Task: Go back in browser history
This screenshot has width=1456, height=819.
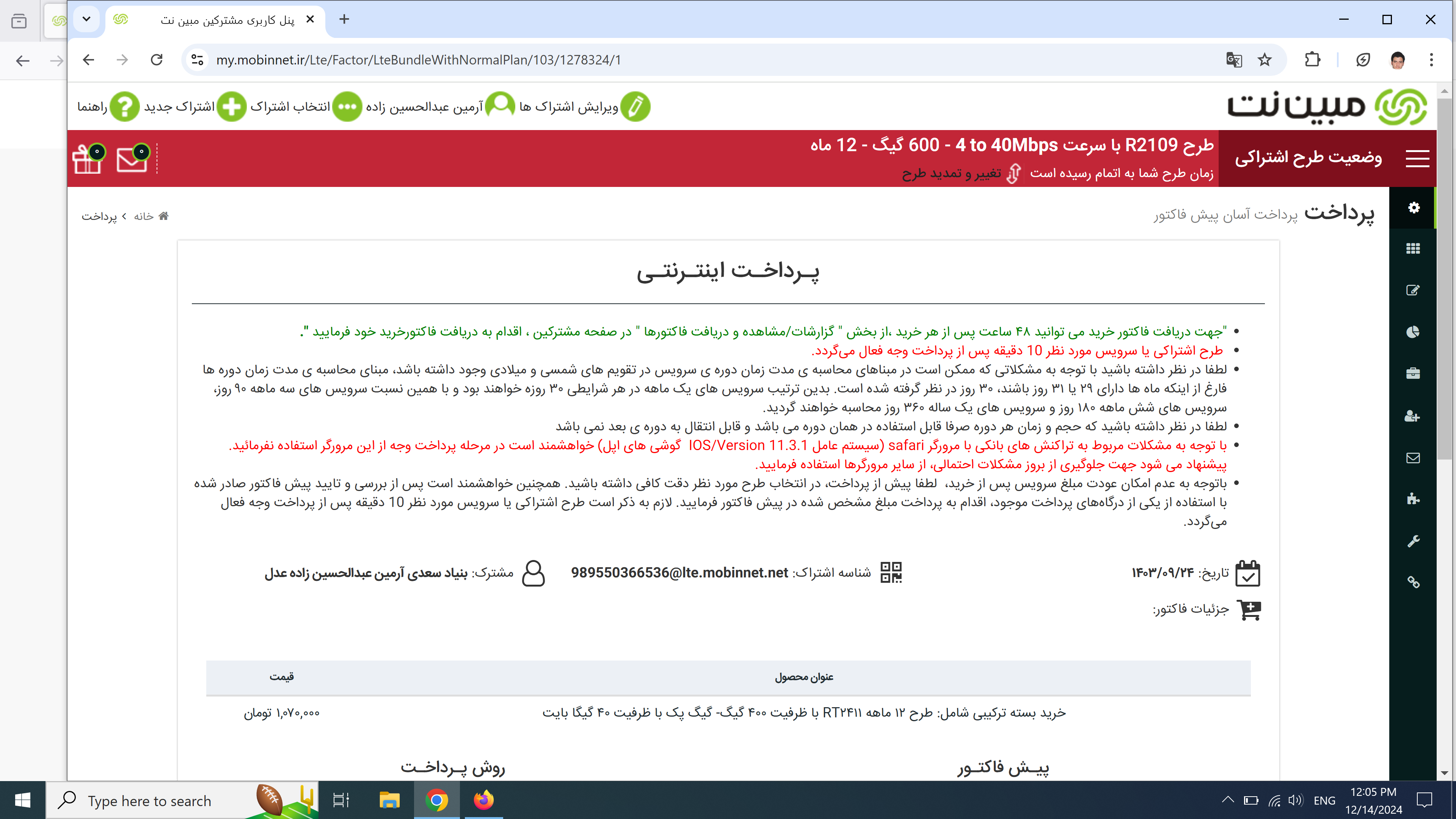Action: (x=89, y=60)
